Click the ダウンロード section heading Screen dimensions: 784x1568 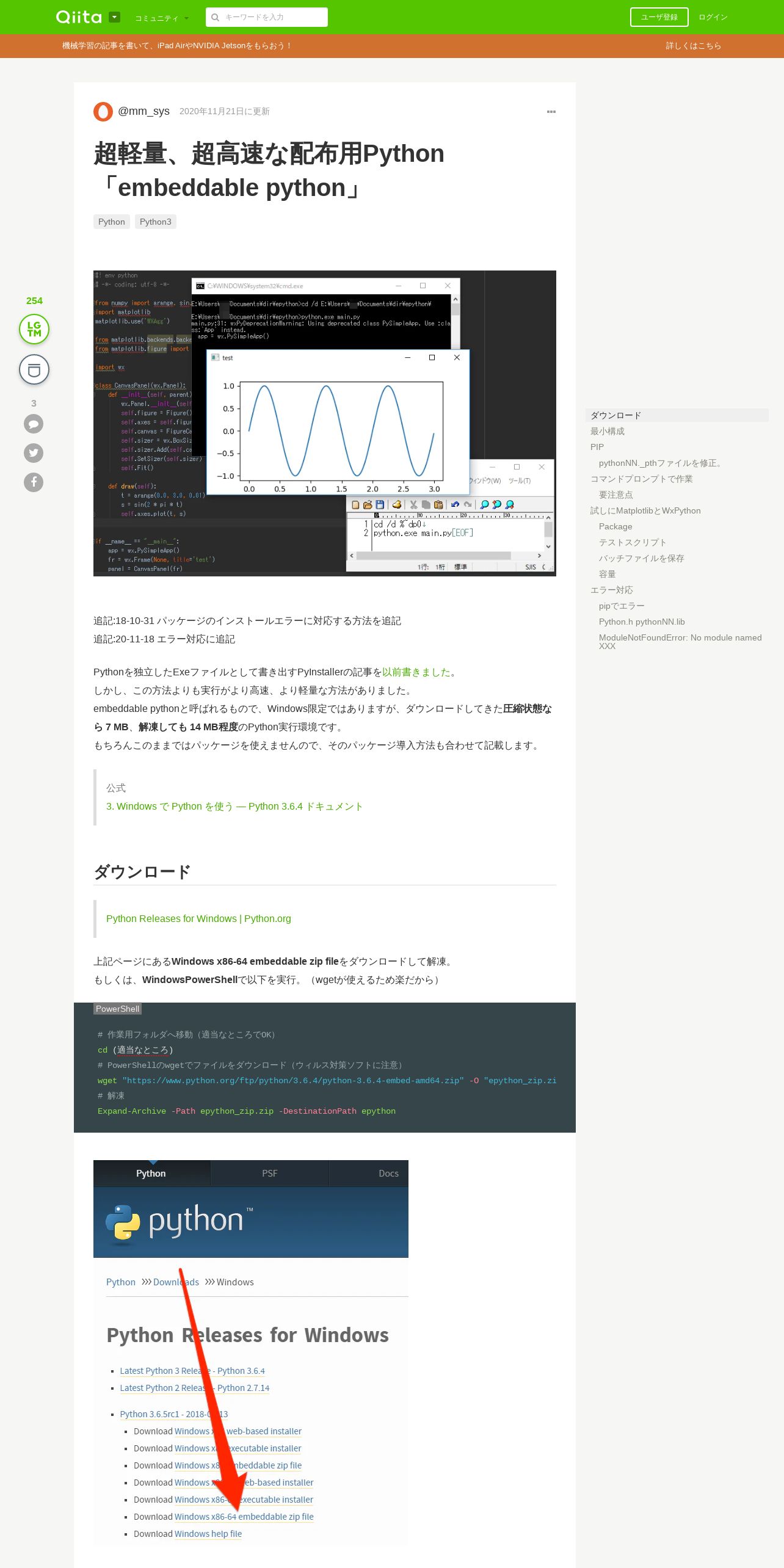click(142, 871)
